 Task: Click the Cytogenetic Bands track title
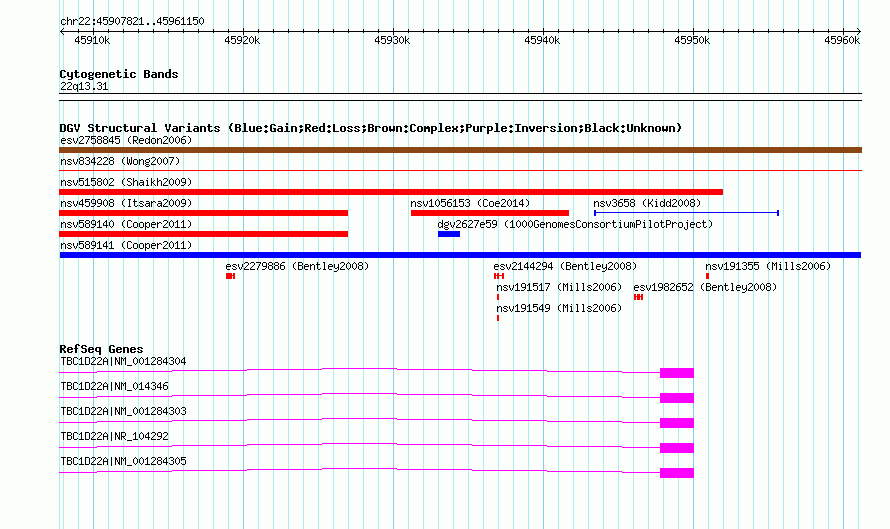tap(119, 74)
